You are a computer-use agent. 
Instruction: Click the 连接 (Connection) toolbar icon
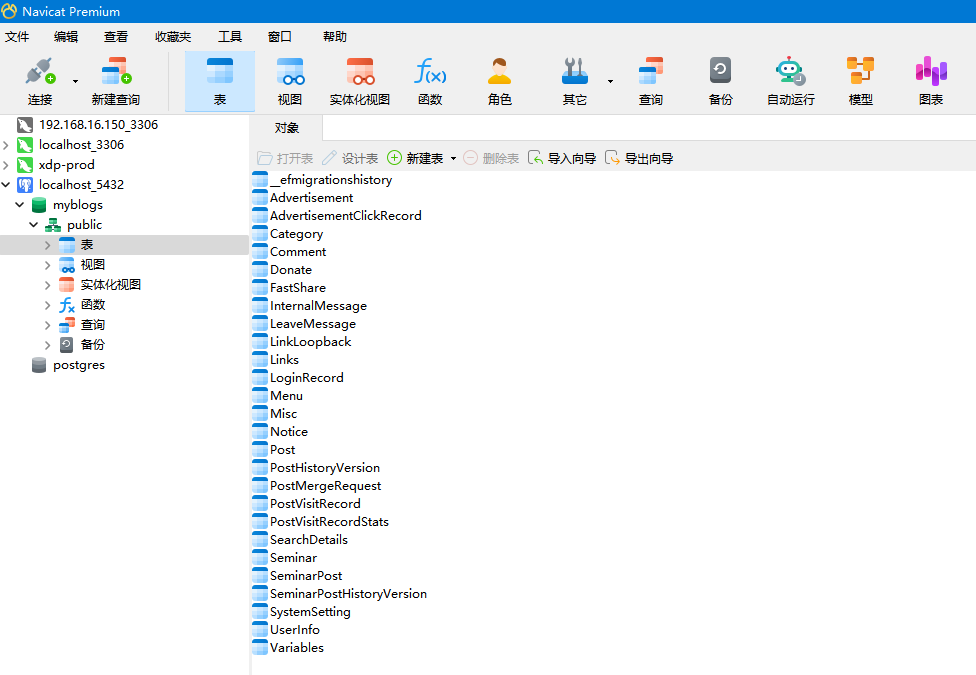click(39, 80)
